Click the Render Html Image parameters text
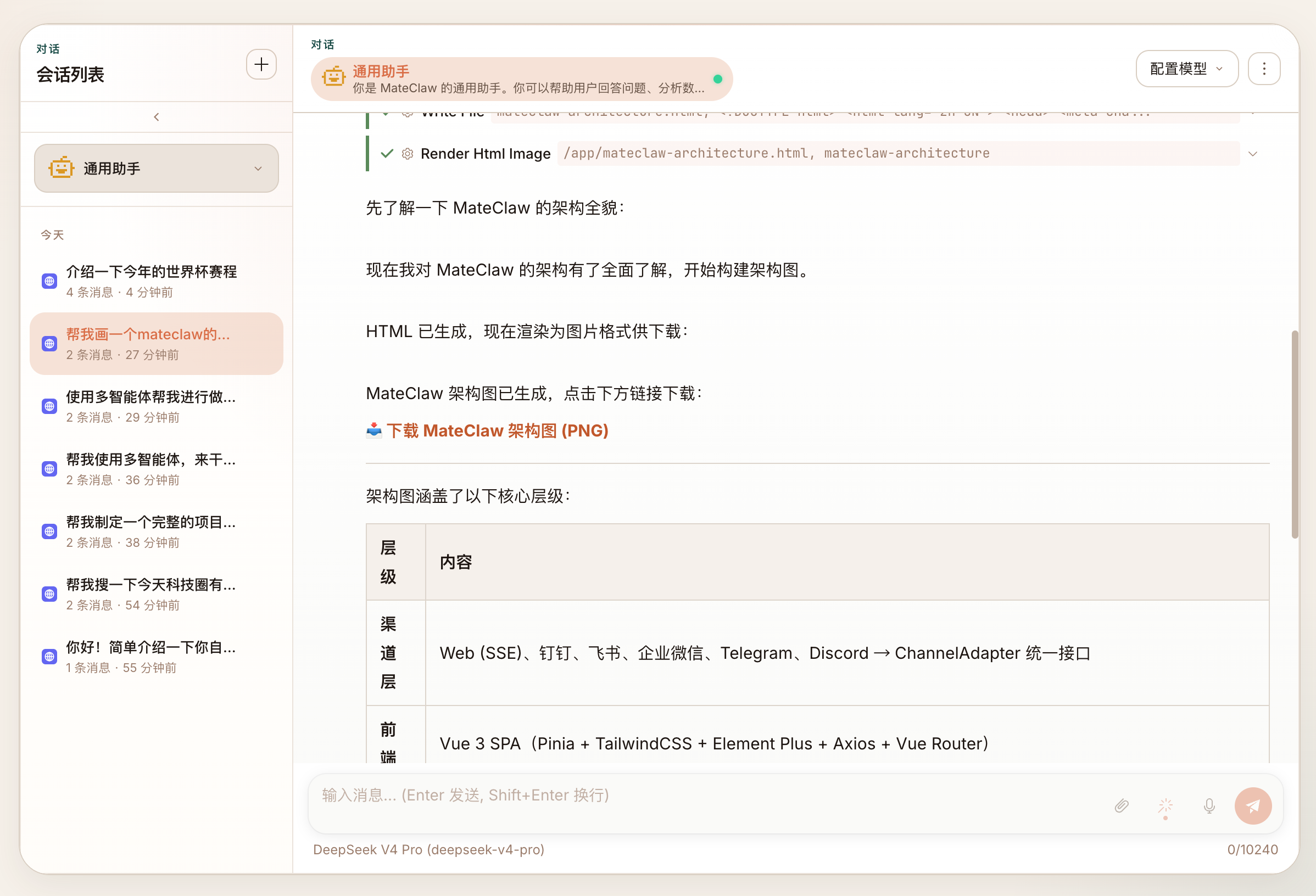1316x896 pixels. [x=776, y=153]
